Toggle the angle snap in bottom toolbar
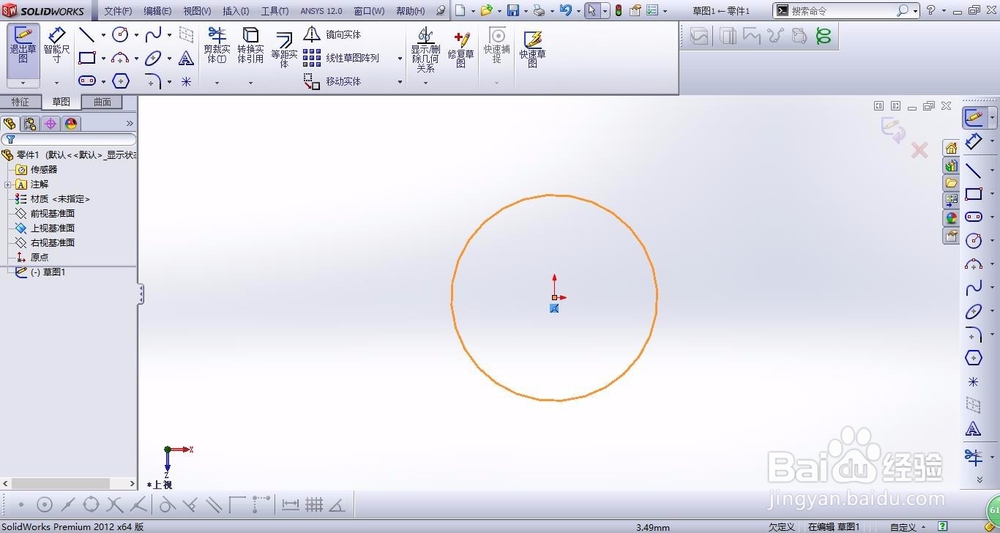 [337, 505]
